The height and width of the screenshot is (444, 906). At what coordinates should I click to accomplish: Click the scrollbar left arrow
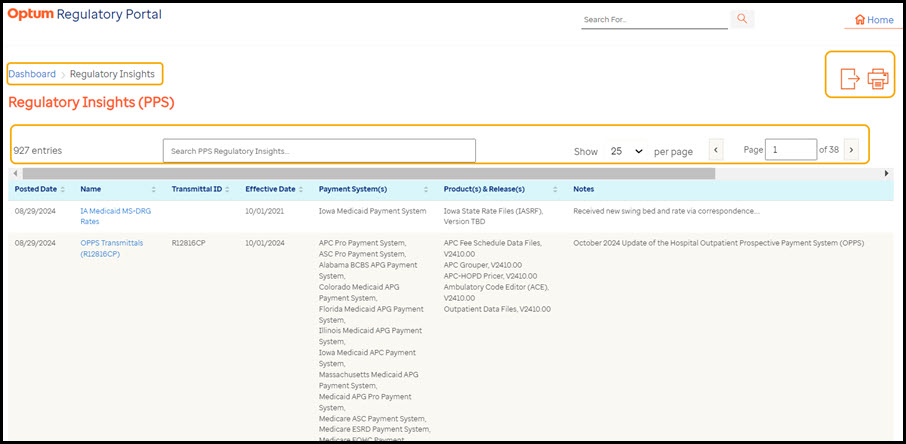click(x=14, y=173)
